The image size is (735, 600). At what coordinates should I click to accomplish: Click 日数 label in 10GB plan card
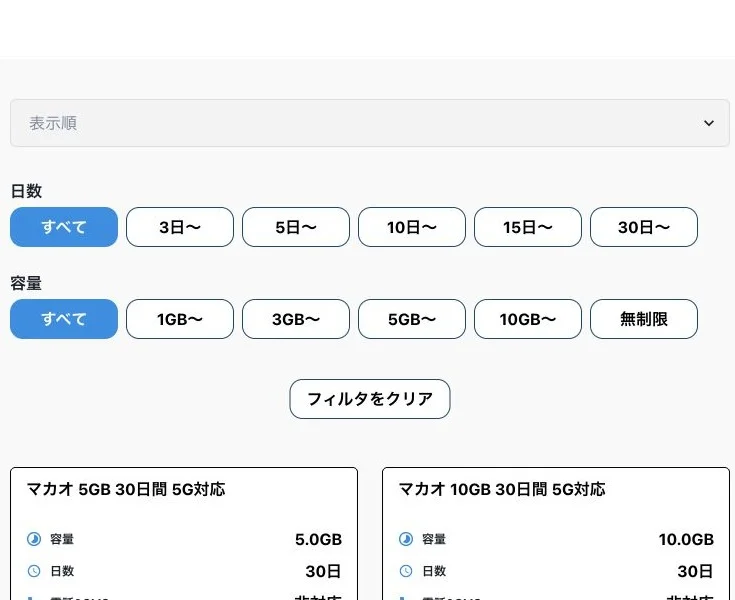pyautogui.click(x=434, y=571)
